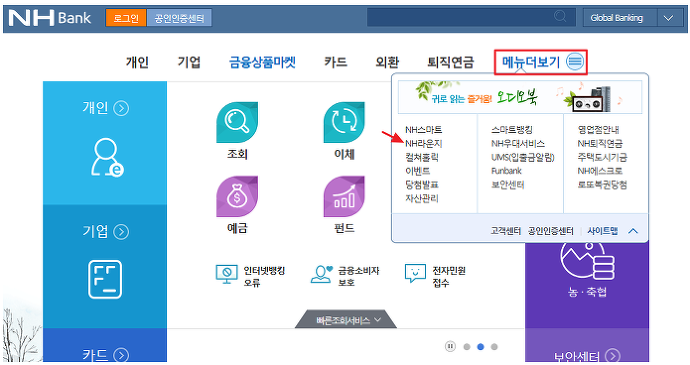
Task: Expand the 빠른조회서비스 tab
Action: click(x=346, y=320)
